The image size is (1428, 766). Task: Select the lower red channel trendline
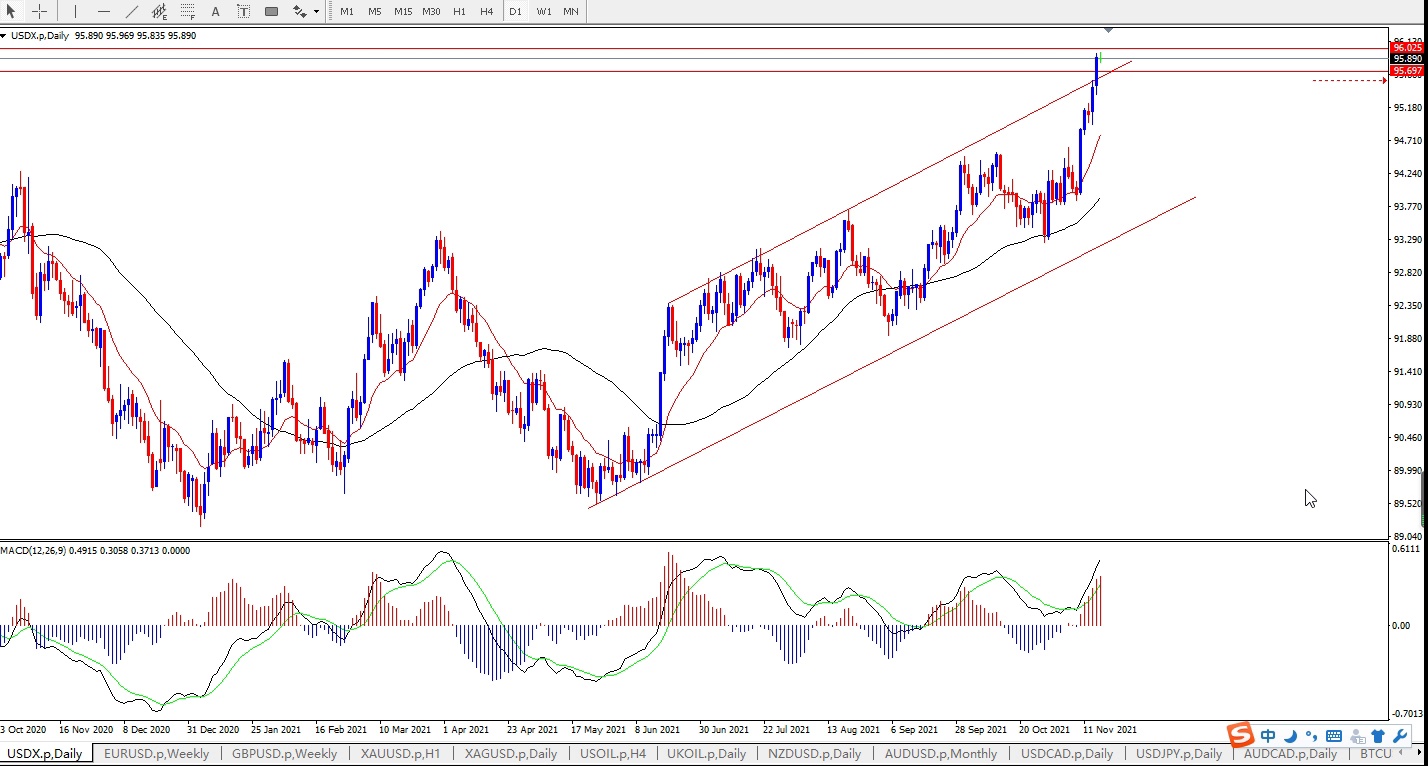click(893, 352)
